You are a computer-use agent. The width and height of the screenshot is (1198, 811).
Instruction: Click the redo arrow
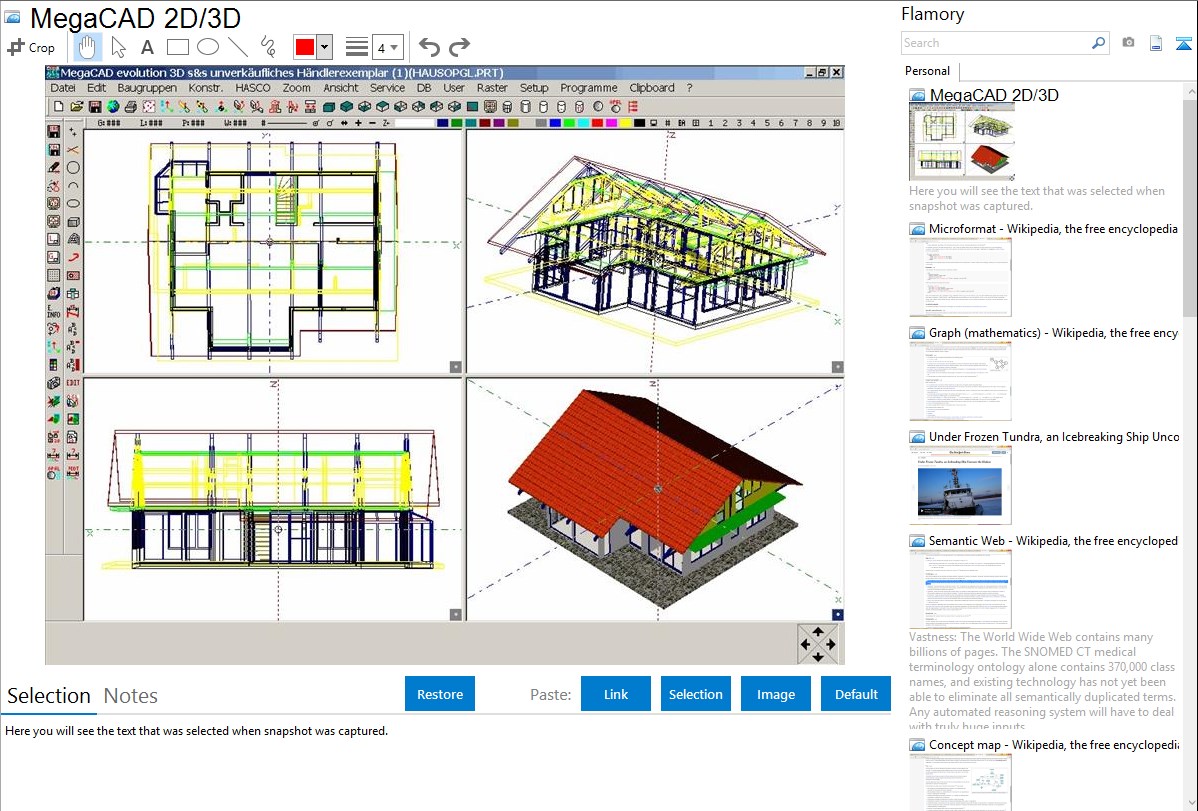[x=459, y=47]
